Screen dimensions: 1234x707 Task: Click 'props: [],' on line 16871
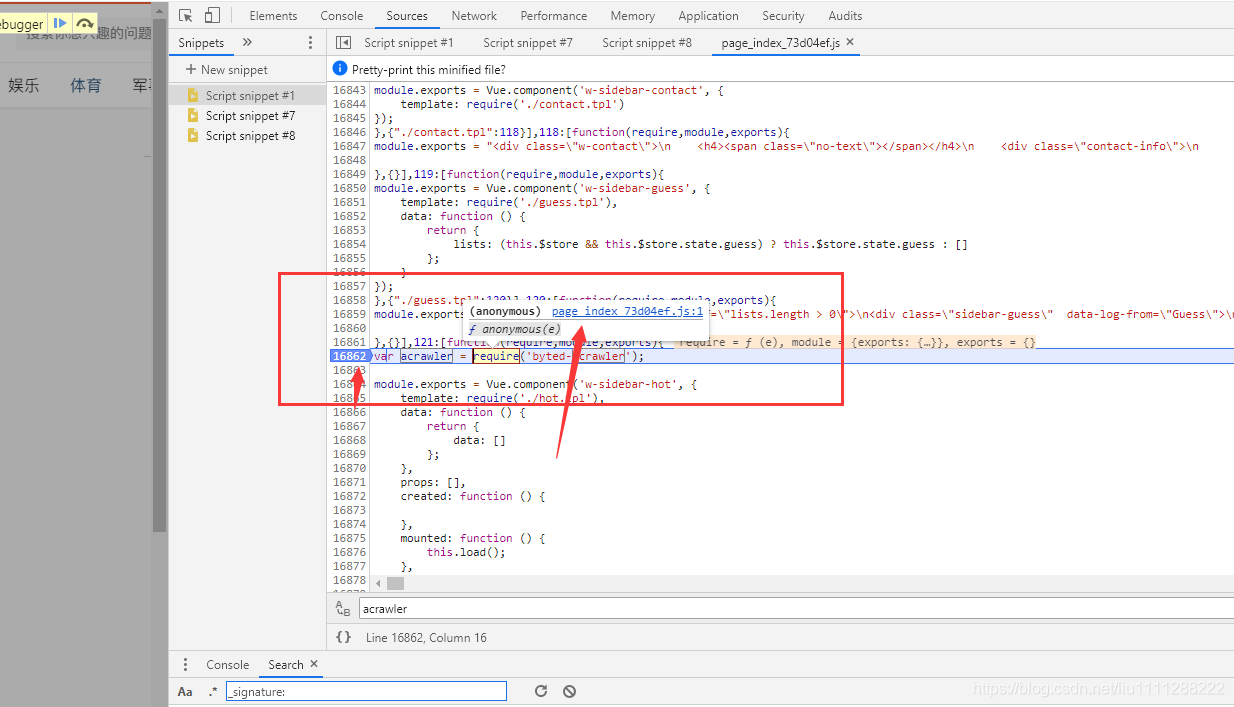point(433,482)
